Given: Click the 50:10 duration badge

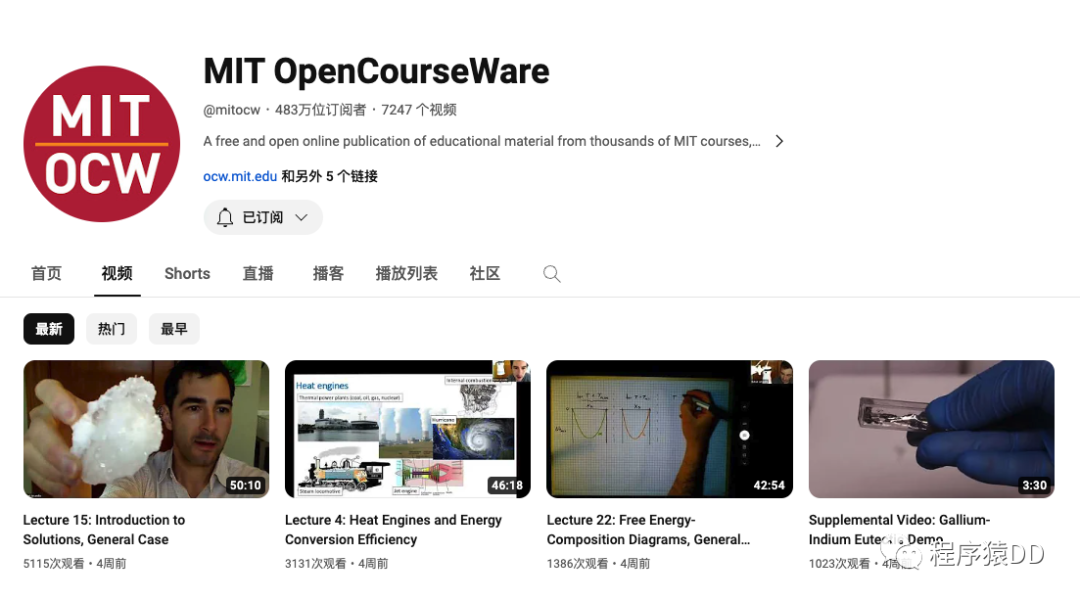Looking at the screenshot, I should coord(245,485).
